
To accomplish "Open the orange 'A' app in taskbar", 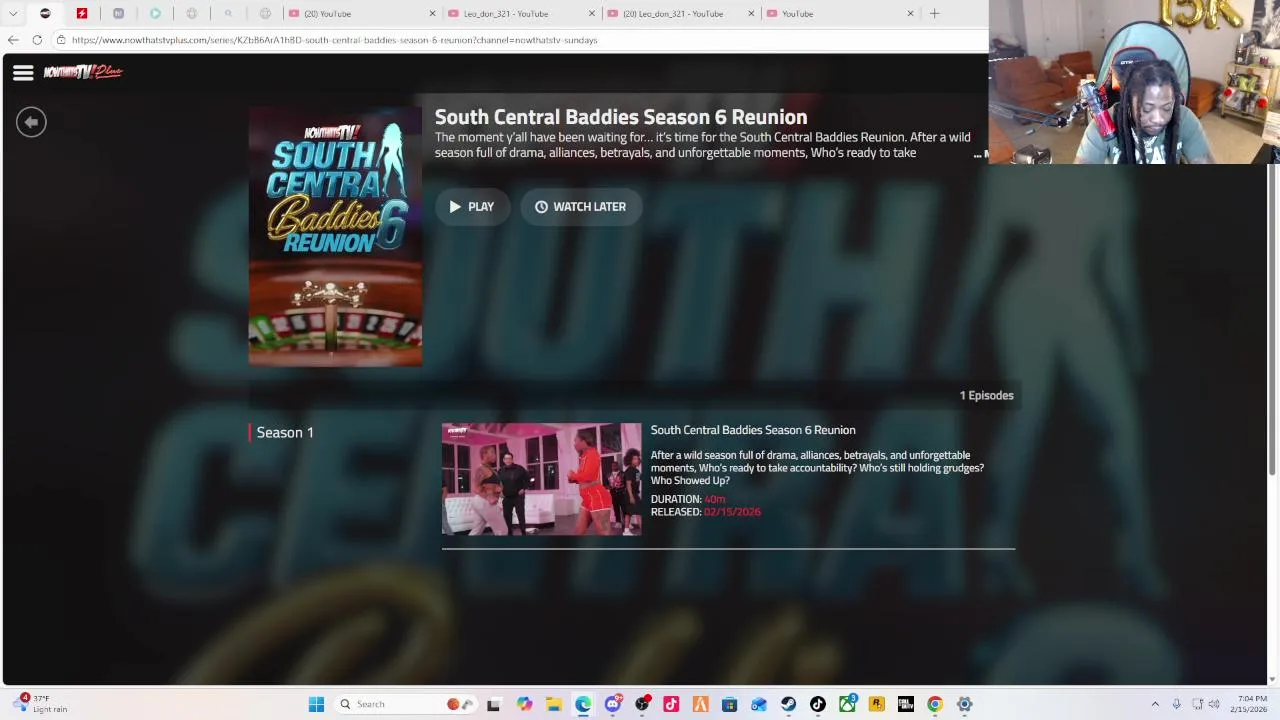I will click(700, 704).
